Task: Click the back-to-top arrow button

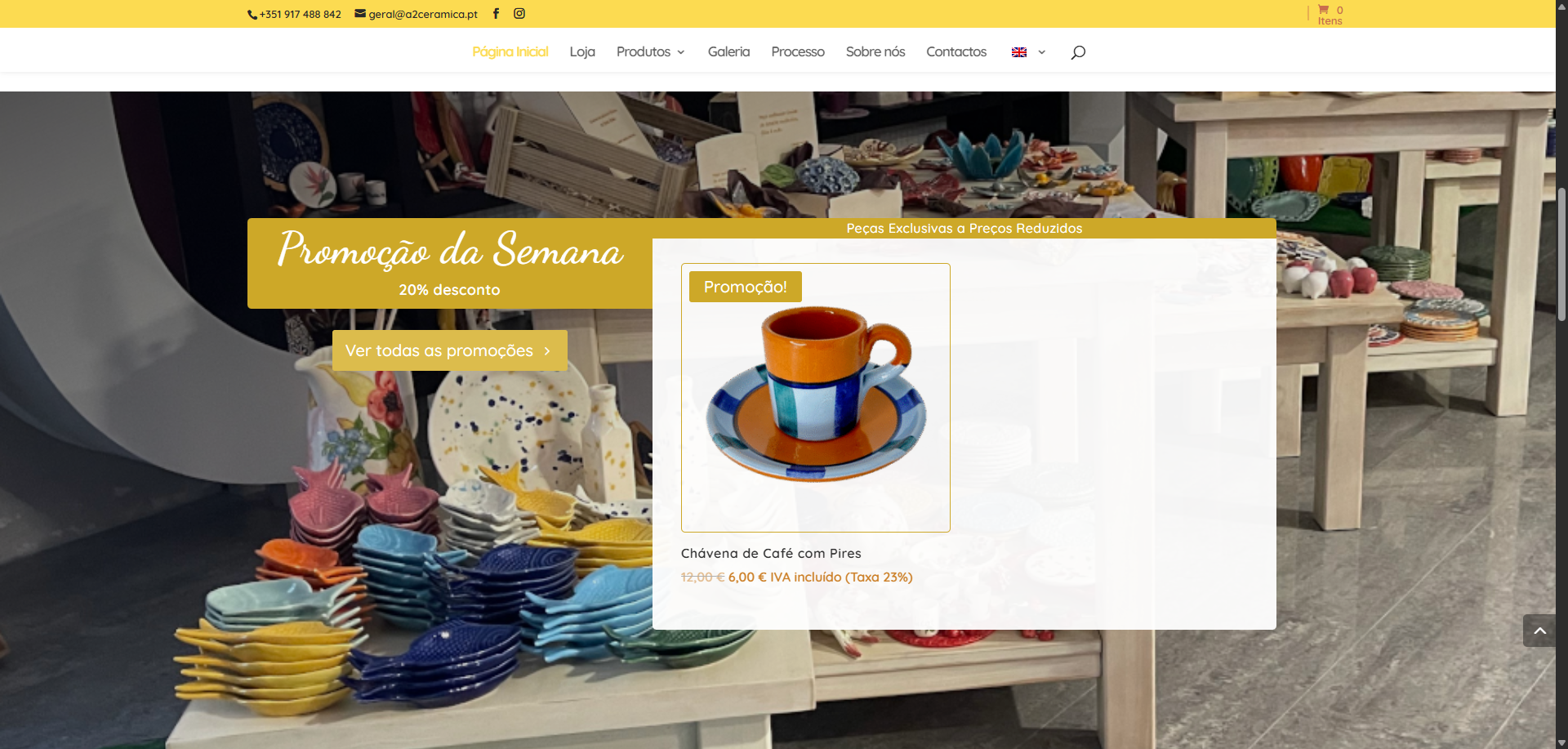Action: tap(1539, 631)
